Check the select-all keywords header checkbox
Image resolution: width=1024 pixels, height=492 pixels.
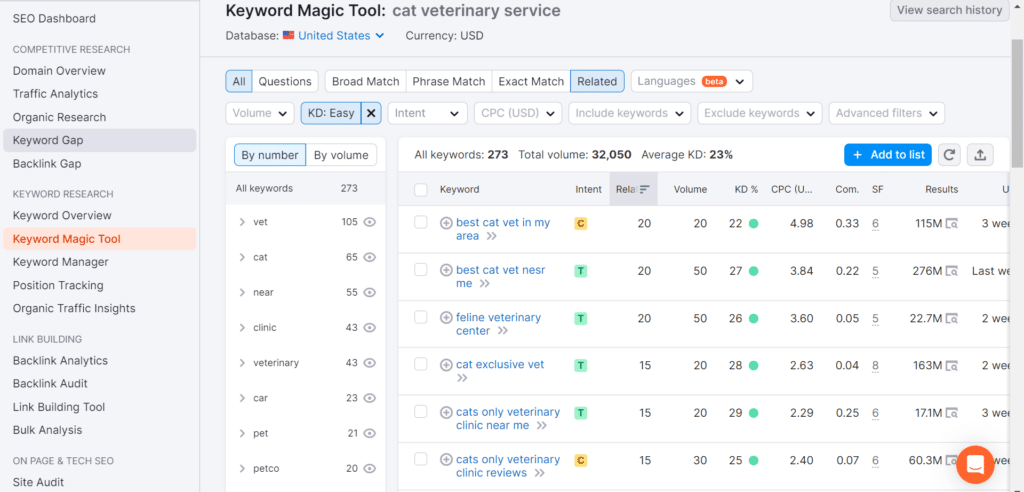(421, 189)
